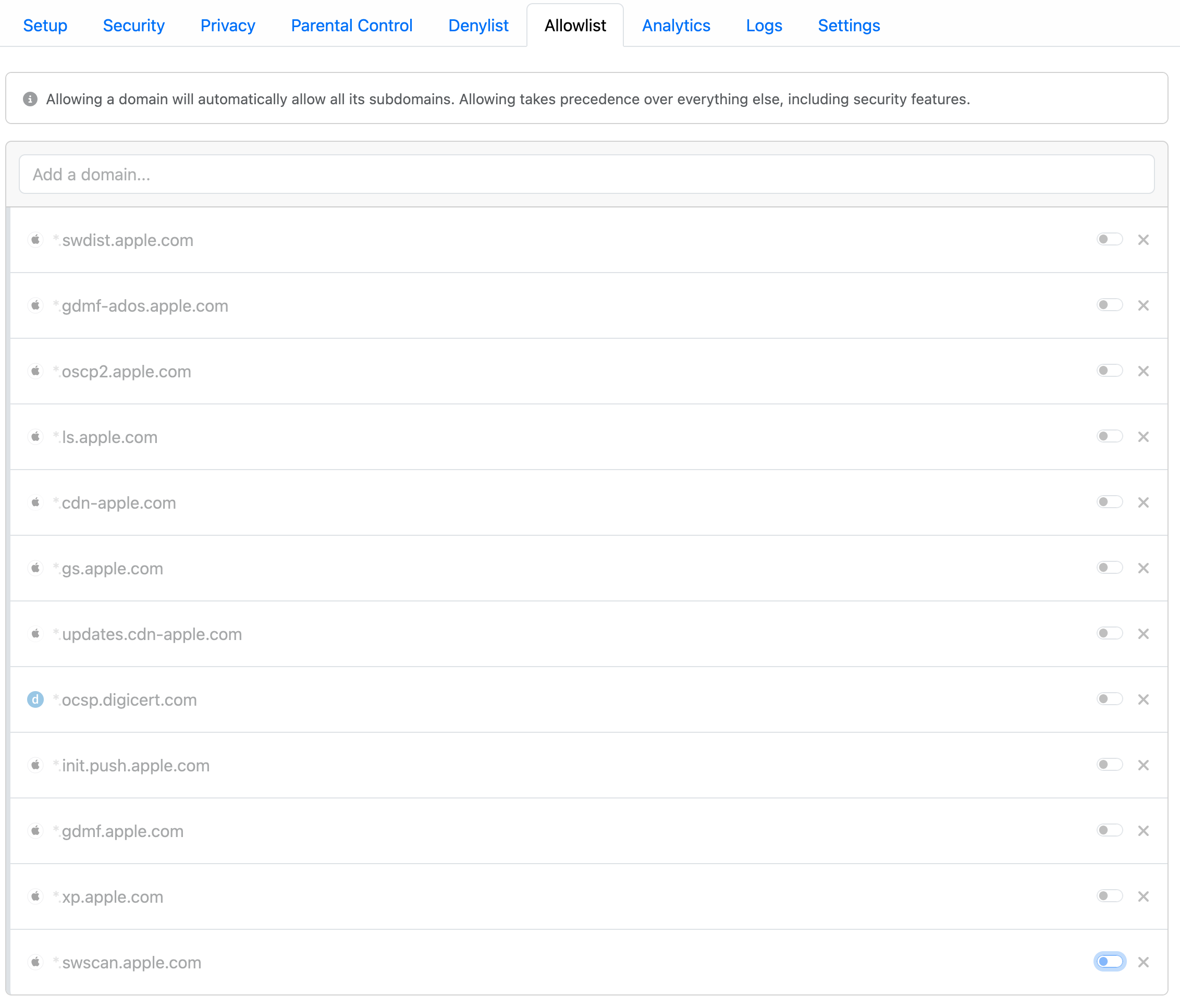
Task: Click the info icon in the notice banner
Action: (30, 99)
